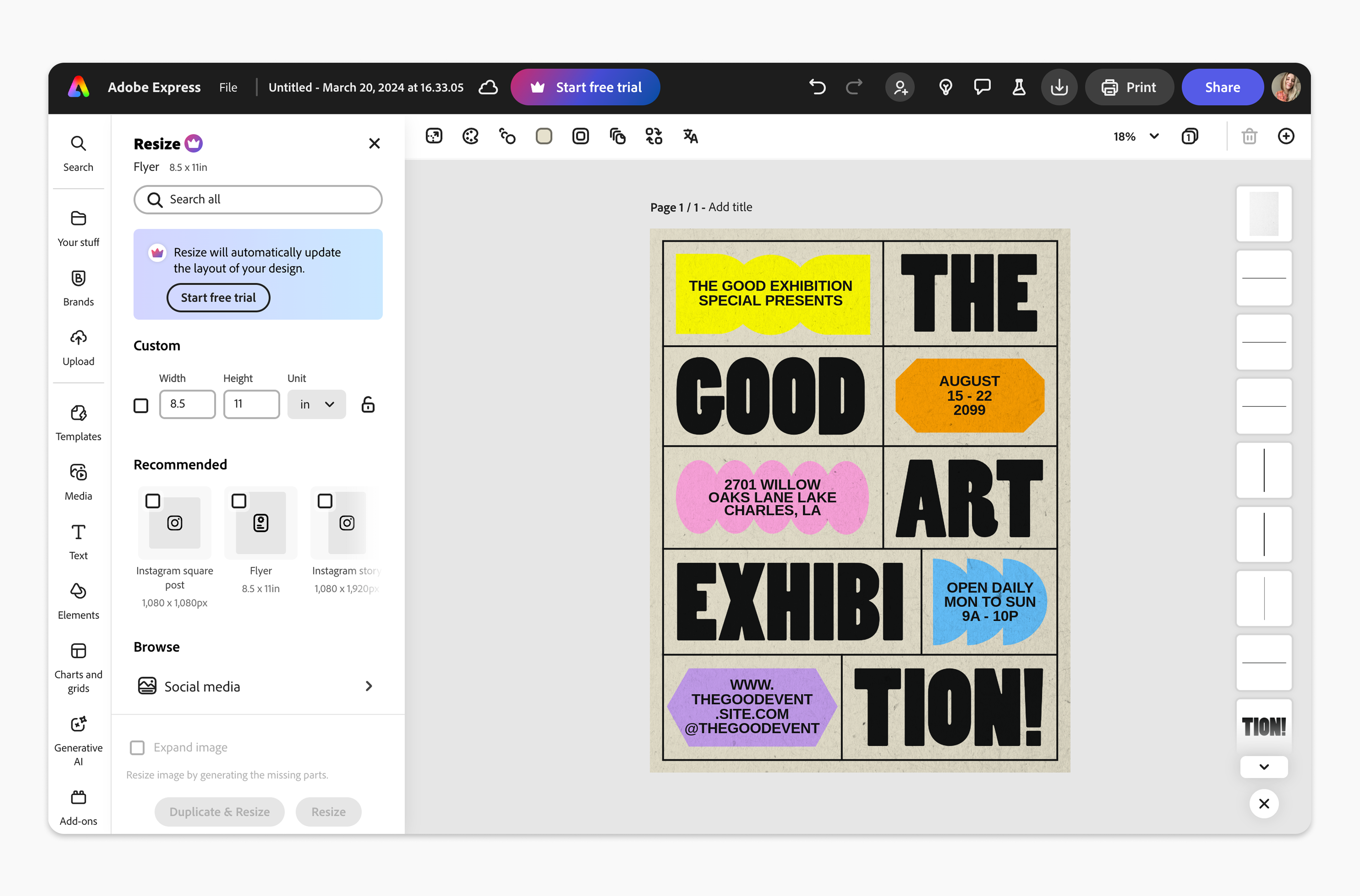The height and width of the screenshot is (896, 1360).
Task: Open Charts and grids in sidebar
Action: (x=78, y=667)
